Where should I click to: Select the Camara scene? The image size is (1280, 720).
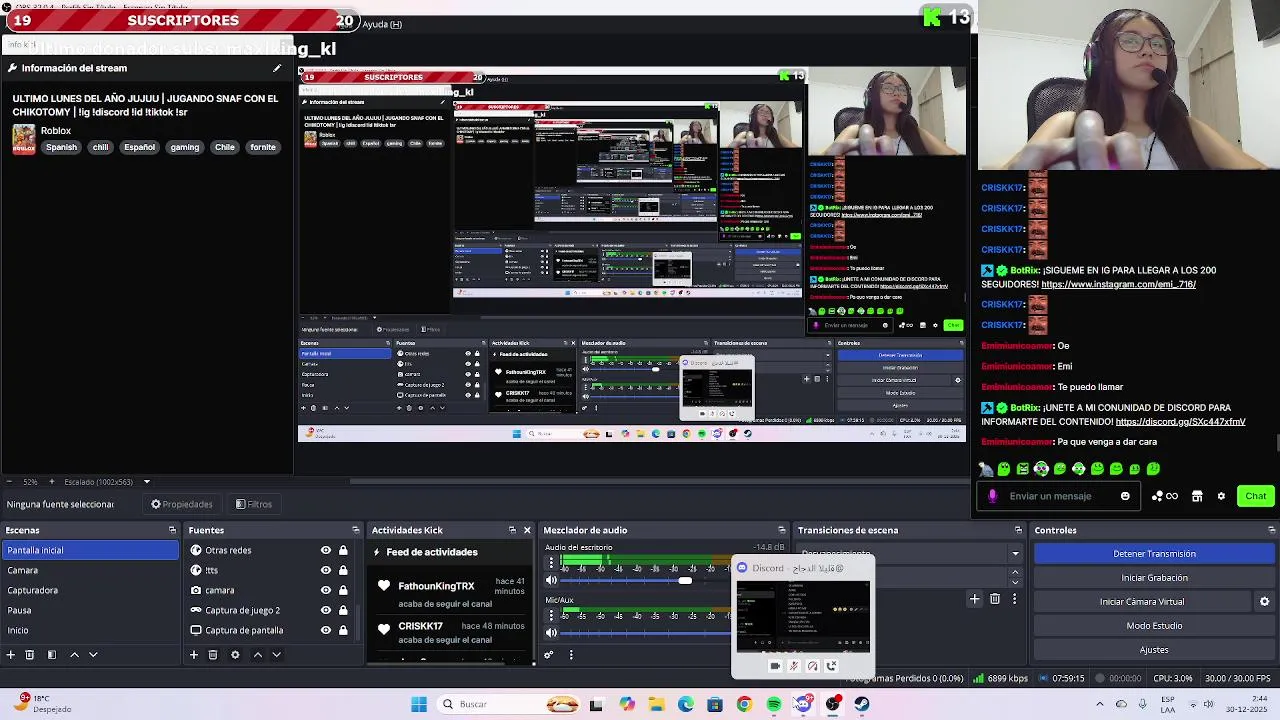point(90,570)
